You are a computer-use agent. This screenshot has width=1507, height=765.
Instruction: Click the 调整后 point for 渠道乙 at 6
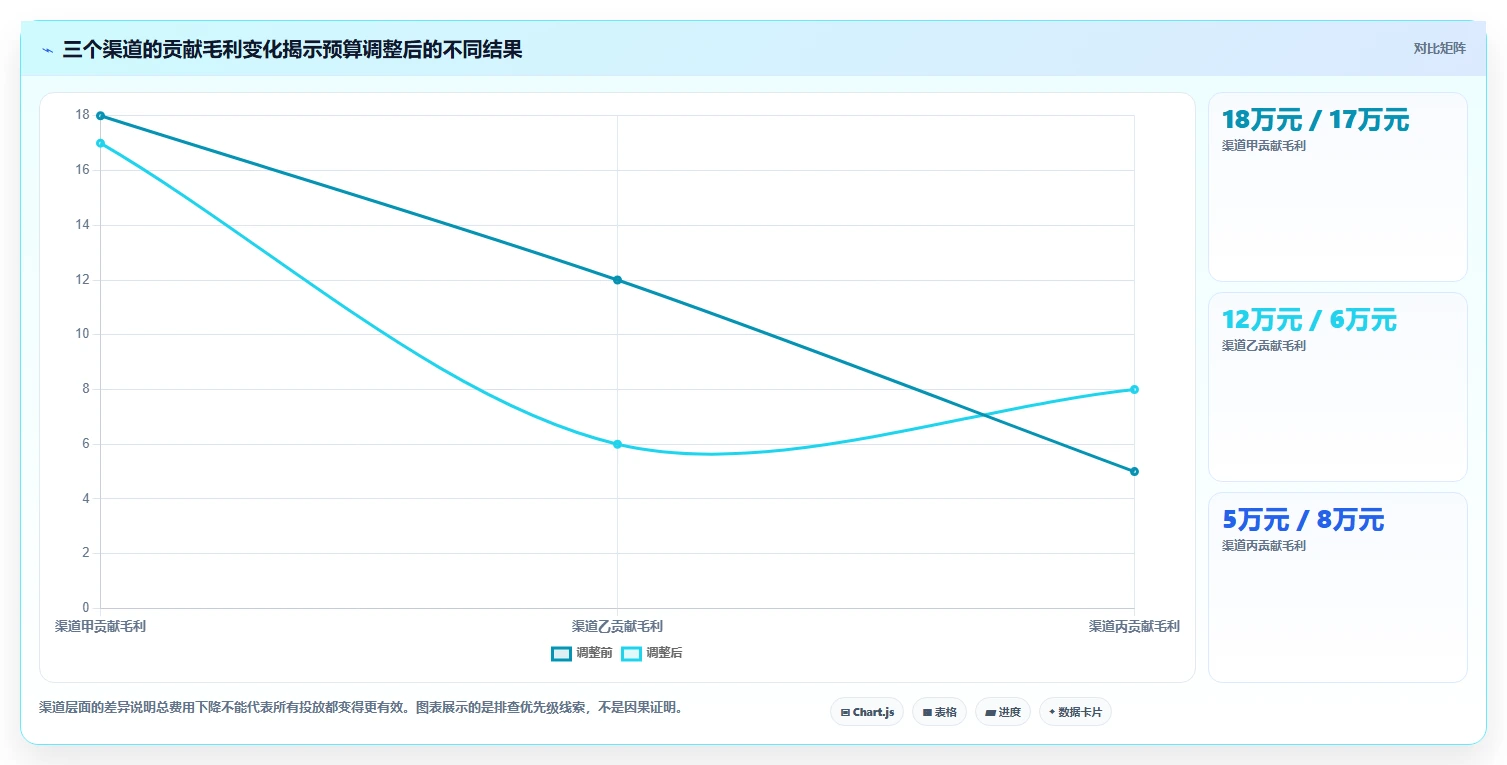(617, 444)
